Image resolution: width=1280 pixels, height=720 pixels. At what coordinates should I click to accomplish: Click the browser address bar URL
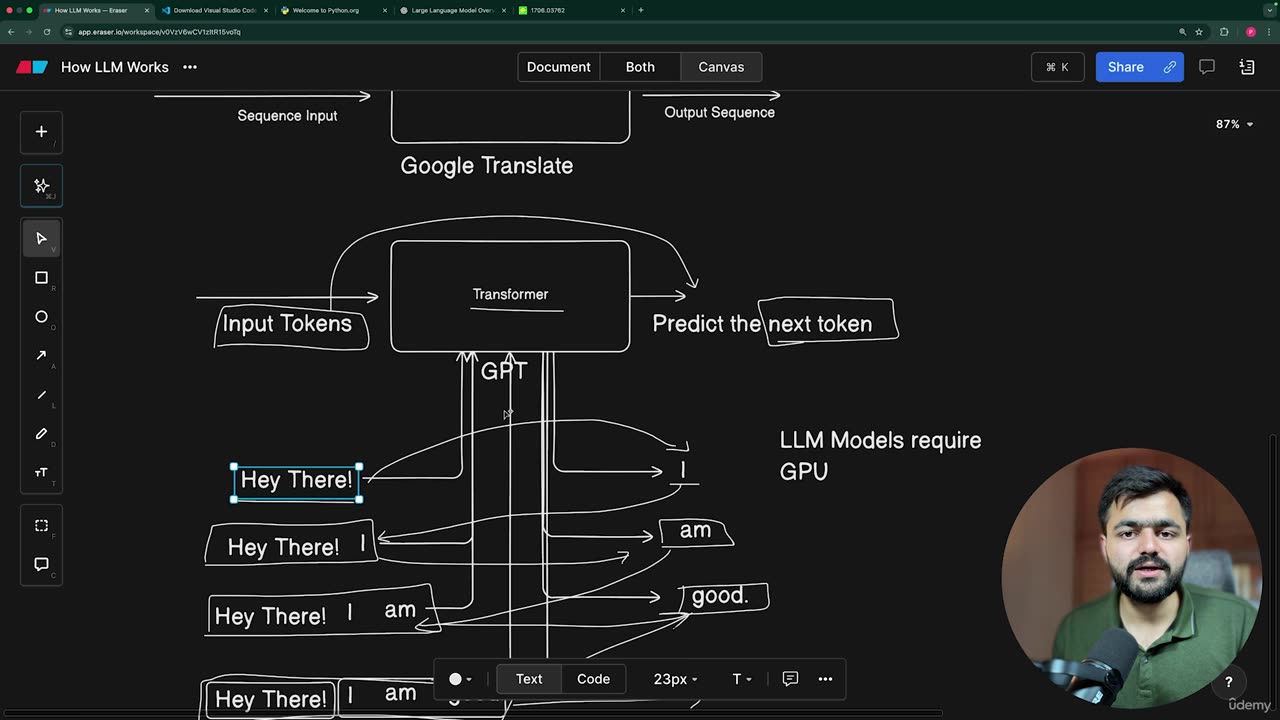[x=160, y=32]
